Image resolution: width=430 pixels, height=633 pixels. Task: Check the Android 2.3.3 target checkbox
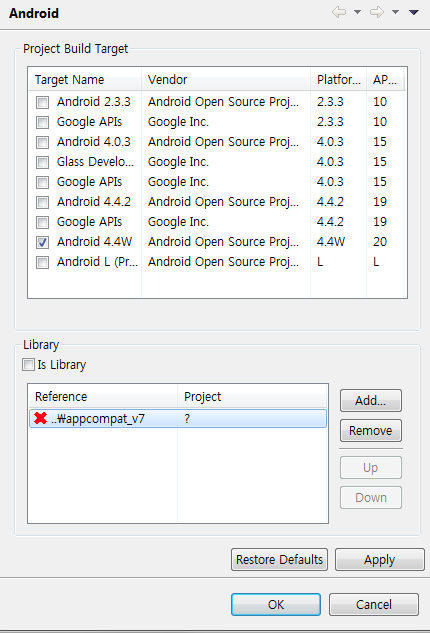point(42,102)
